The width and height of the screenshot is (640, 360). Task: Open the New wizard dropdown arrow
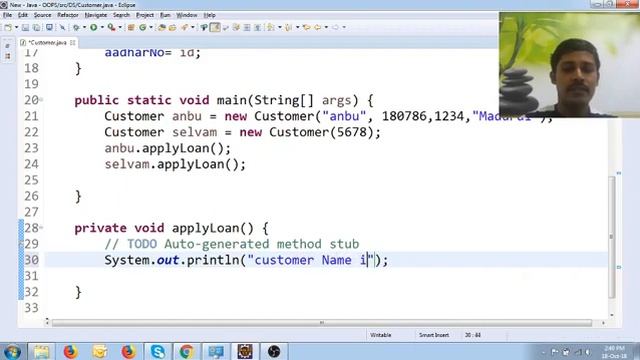tap(16, 27)
